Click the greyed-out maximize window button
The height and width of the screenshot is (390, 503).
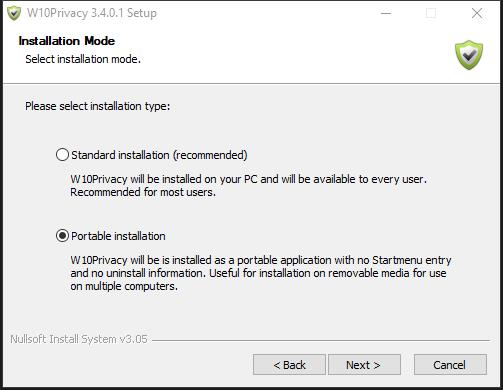coord(431,13)
